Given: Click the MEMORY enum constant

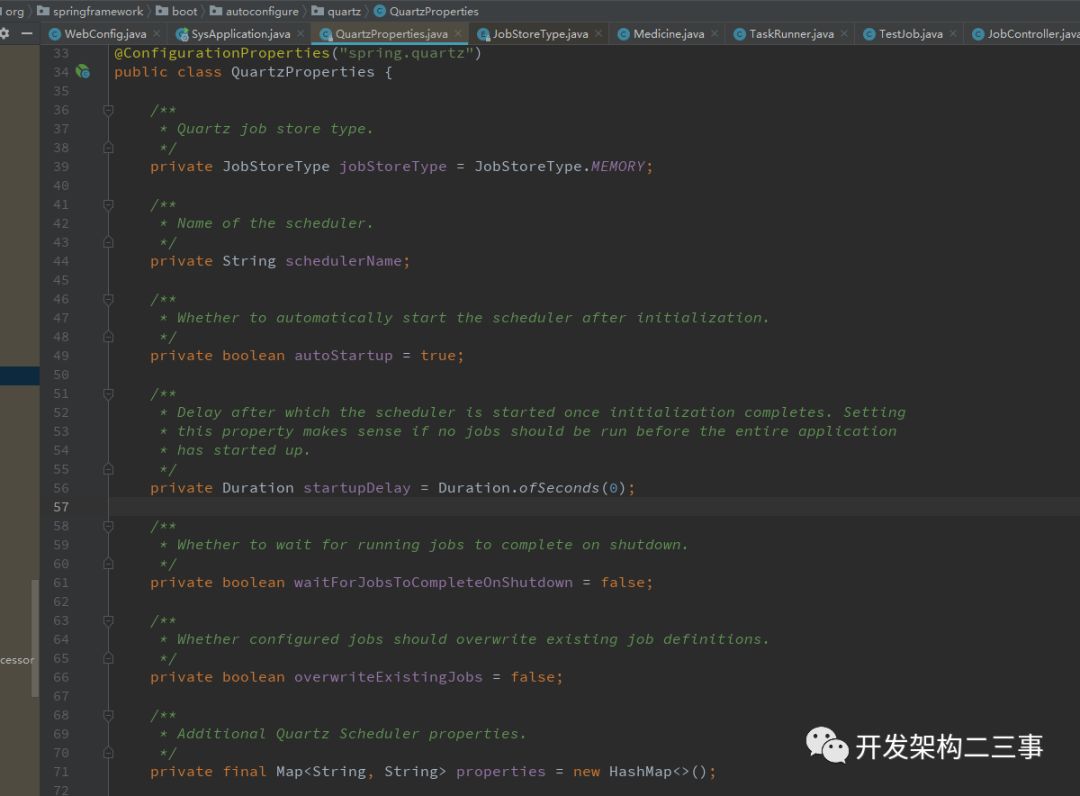Looking at the screenshot, I should coord(617,167).
